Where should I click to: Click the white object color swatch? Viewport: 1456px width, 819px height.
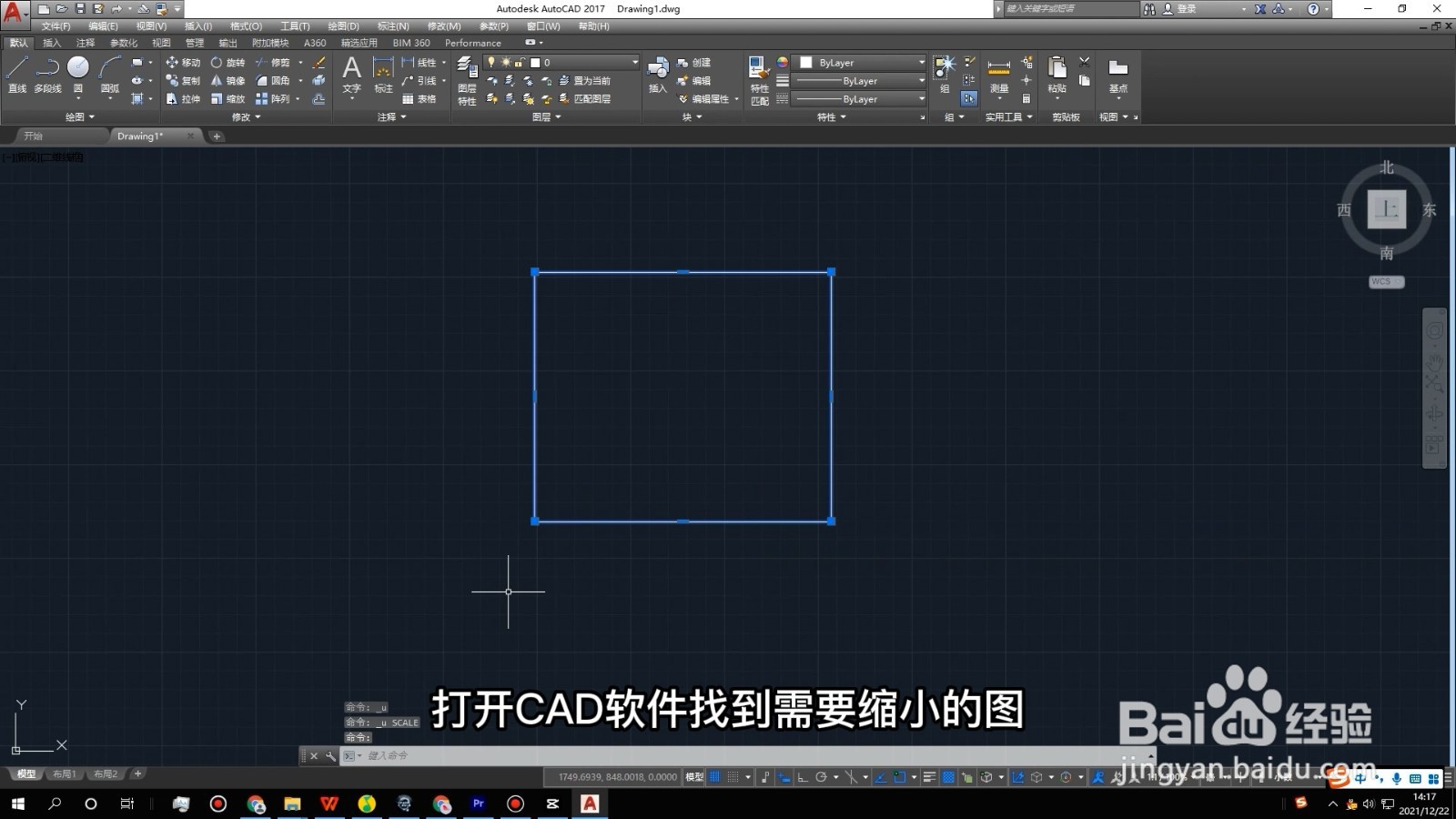[x=805, y=63]
